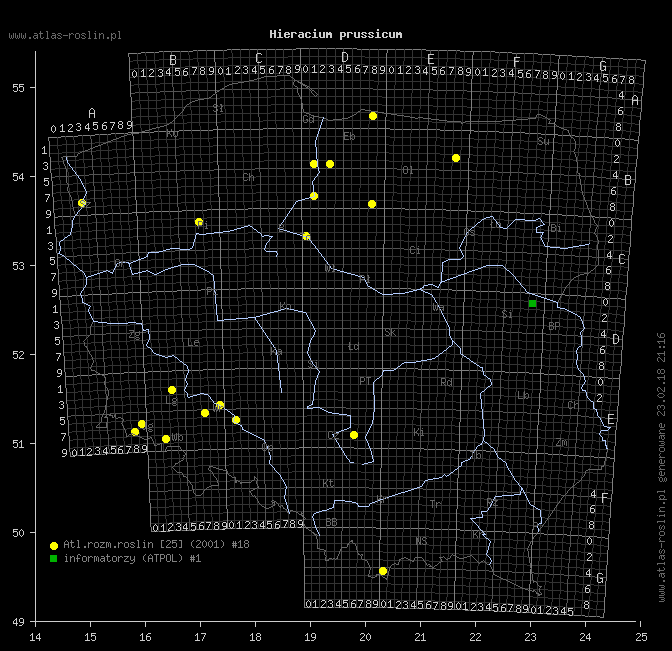
Task: Click the BB city label
Action: tap(331, 522)
